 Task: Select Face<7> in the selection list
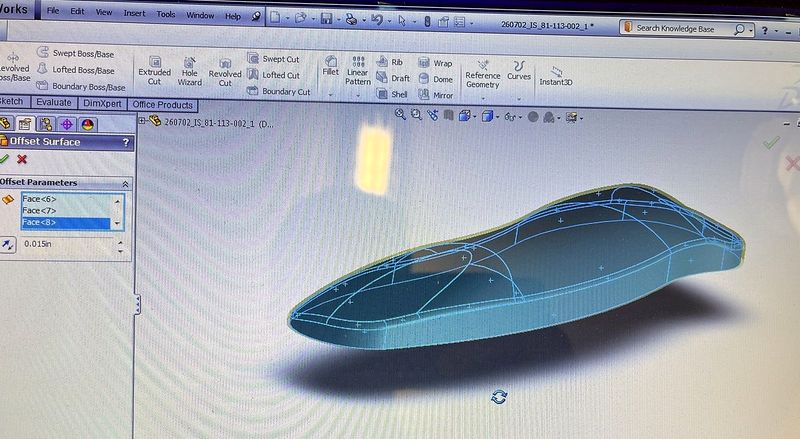(x=65, y=210)
